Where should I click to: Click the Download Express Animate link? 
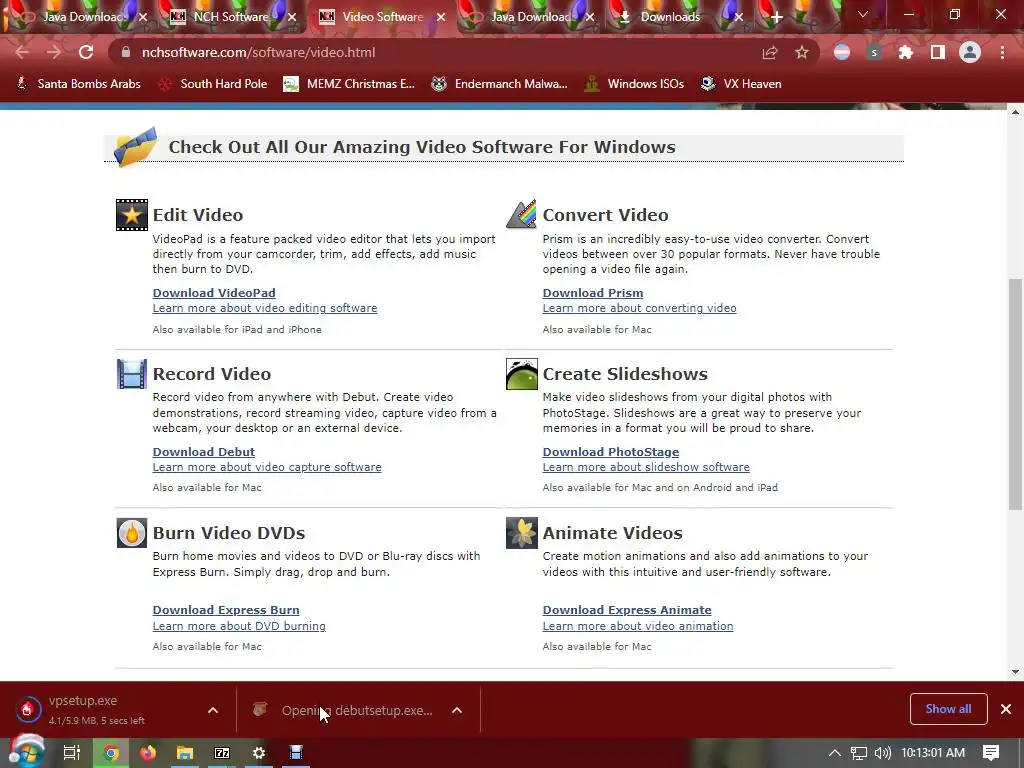tap(627, 609)
